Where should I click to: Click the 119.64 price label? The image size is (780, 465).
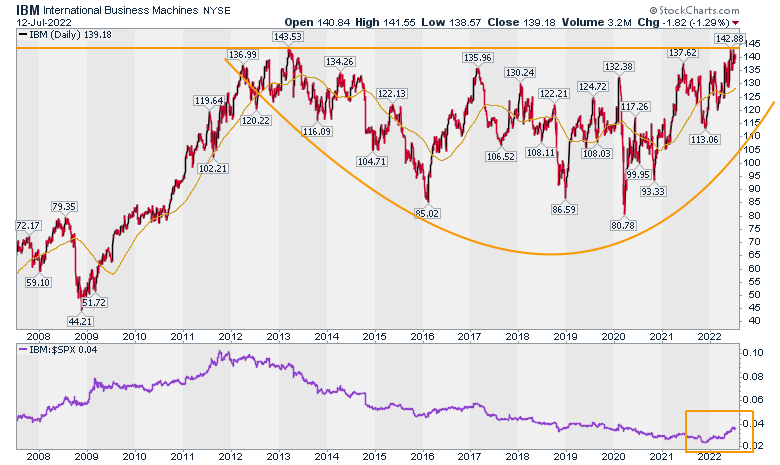pos(209,100)
